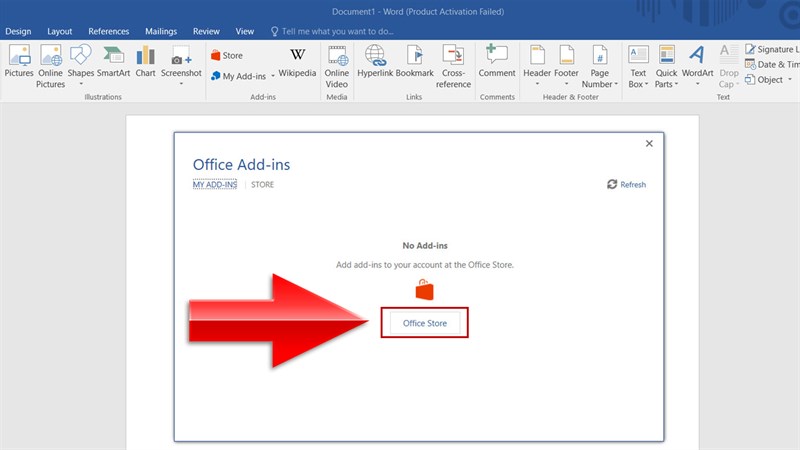Screen dimensions: 800x450
Task: Click the Office Store button
Action: (x=424, y=323)
